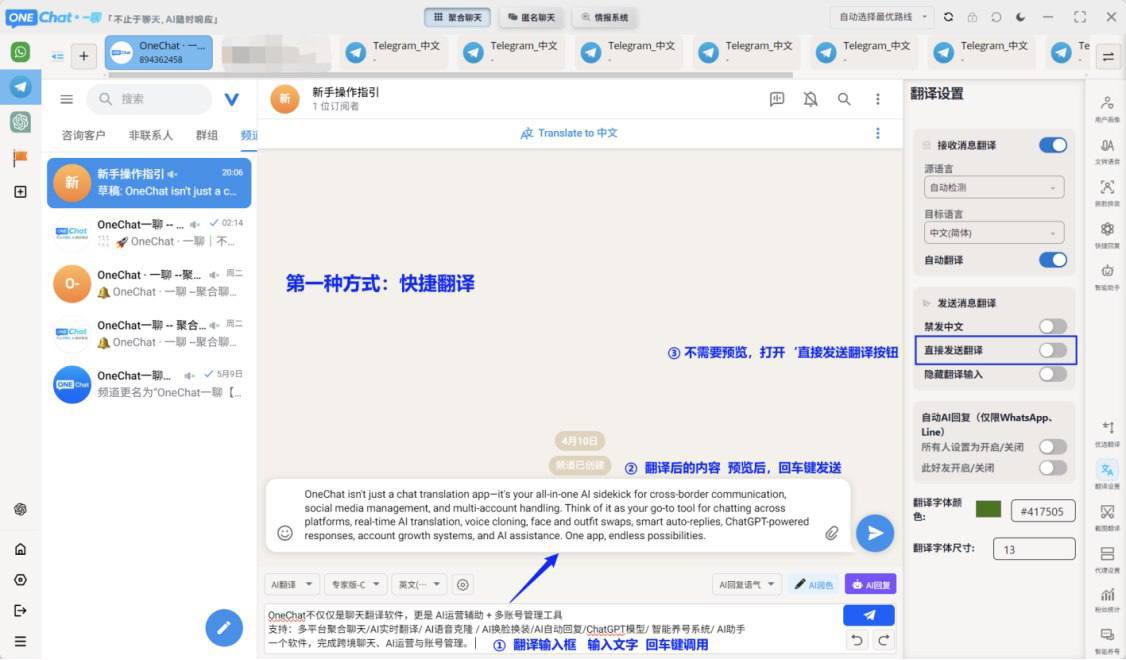Click the purple AI回复 button

(x=870, y=585)
